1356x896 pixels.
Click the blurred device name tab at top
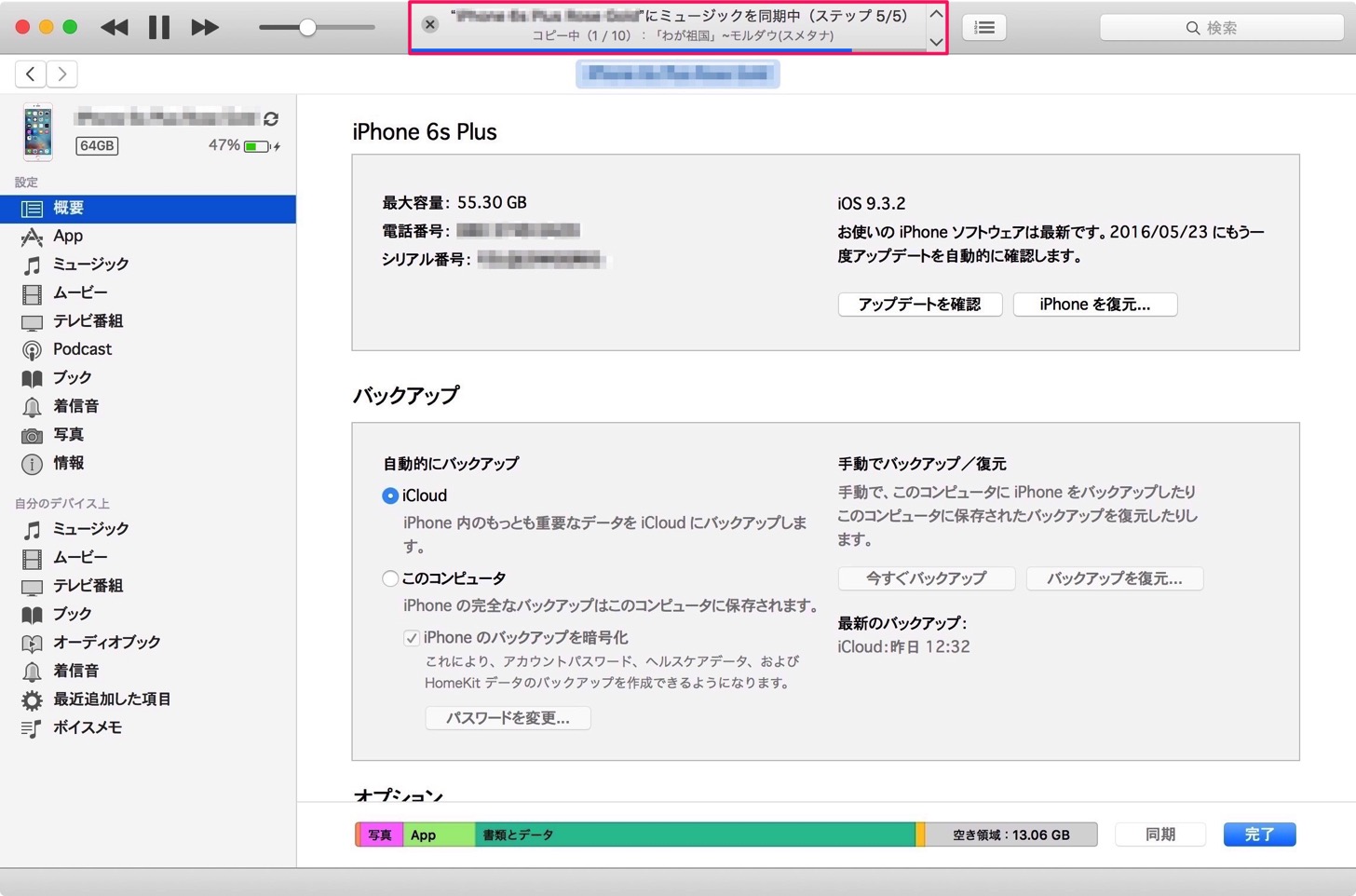(x=677, y=74)
